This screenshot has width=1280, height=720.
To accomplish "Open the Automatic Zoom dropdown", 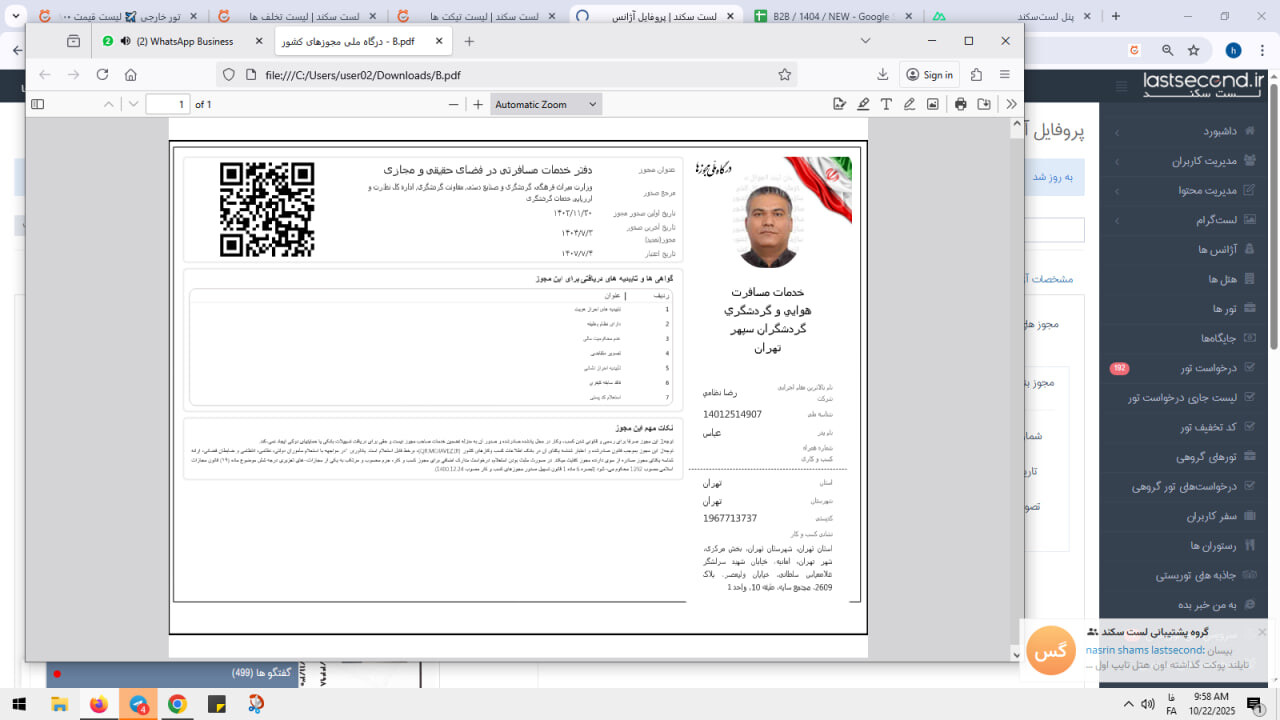I will [546, 104].
